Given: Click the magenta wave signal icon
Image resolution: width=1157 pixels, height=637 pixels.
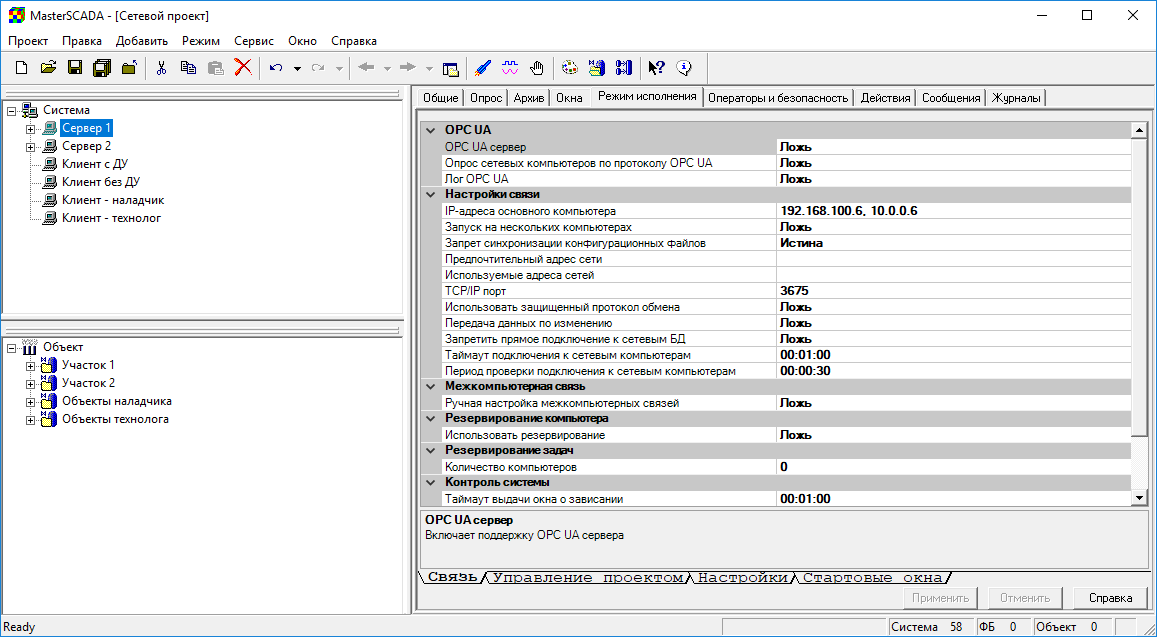Looking at the screenshot, I should (x=510, y=68).
